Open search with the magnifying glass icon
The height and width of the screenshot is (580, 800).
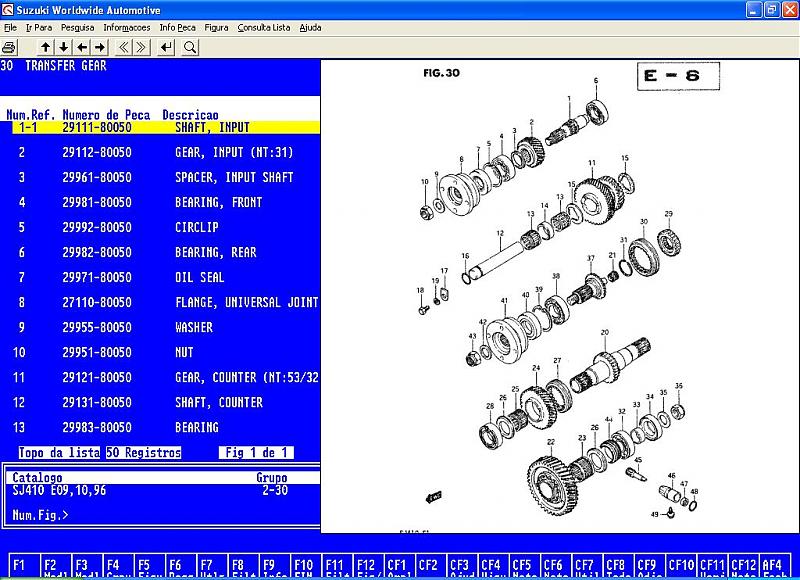coord(190,47)
